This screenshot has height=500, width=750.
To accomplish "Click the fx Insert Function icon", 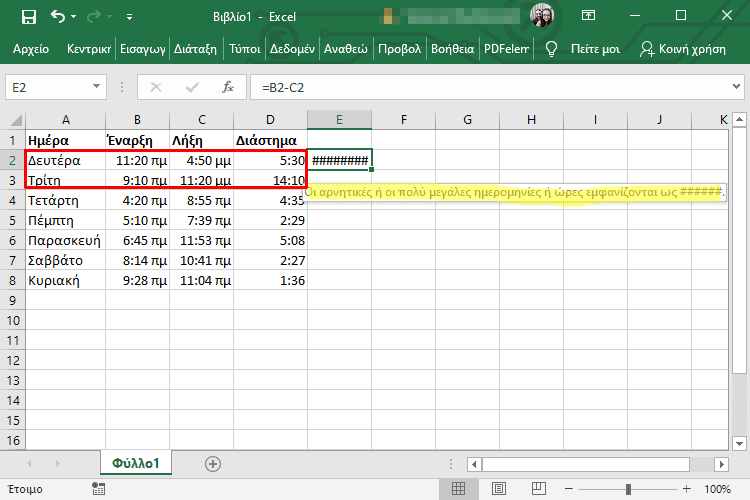I will [228, 87].
